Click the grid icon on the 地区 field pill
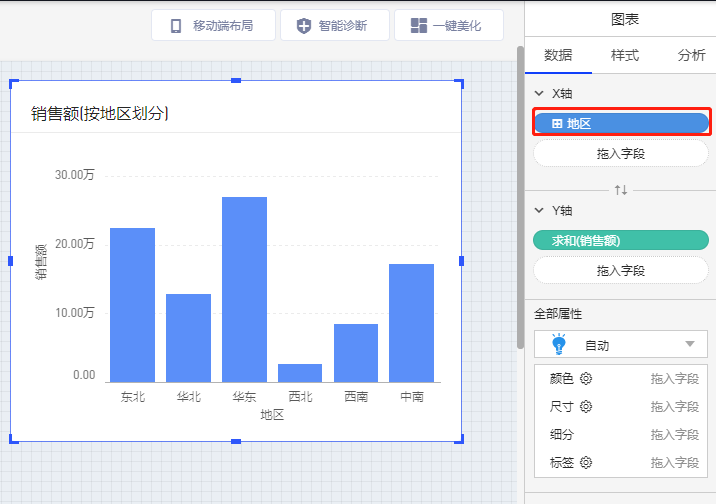Viewport: 716px width, 504px height. click(557, 124)
